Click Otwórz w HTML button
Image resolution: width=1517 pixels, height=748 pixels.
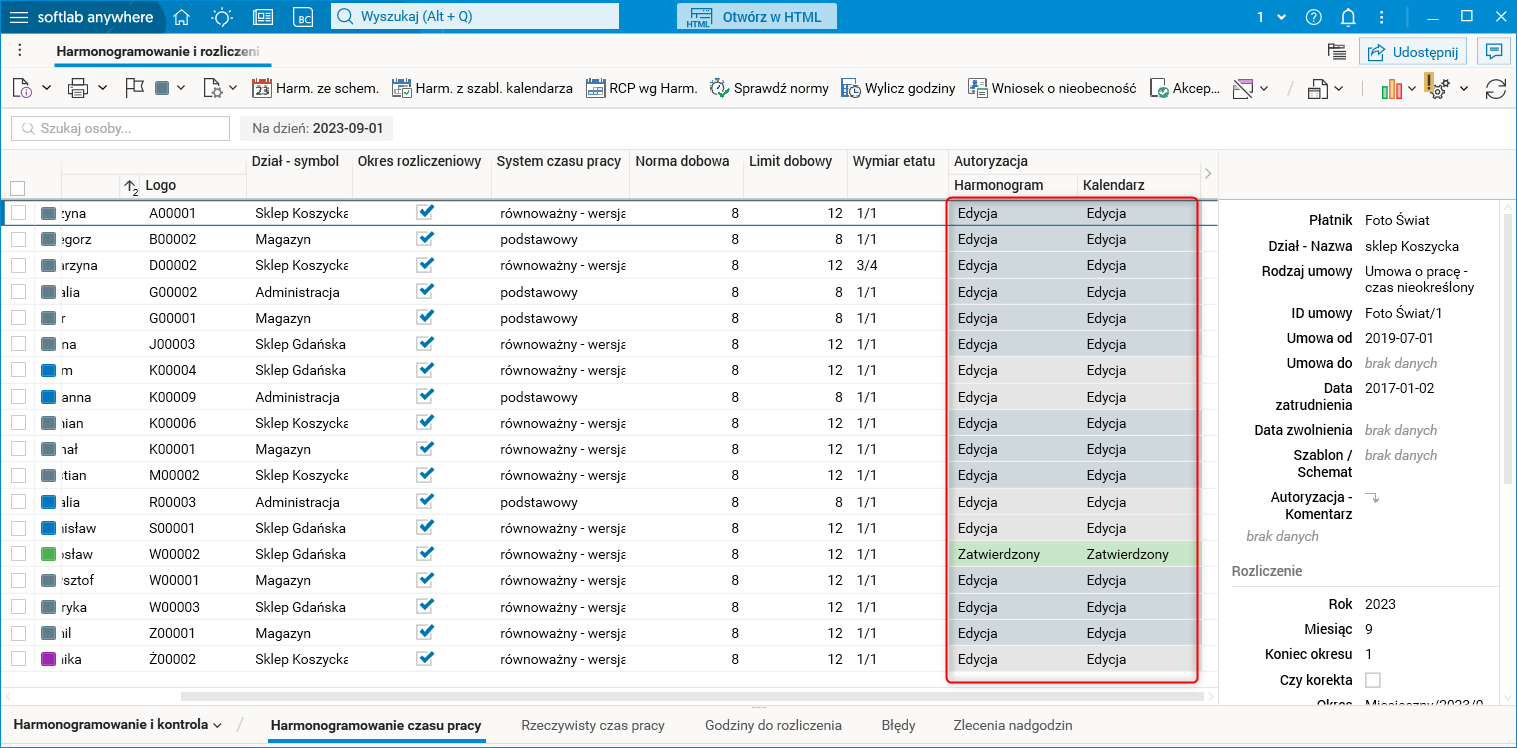pos(756,17)
